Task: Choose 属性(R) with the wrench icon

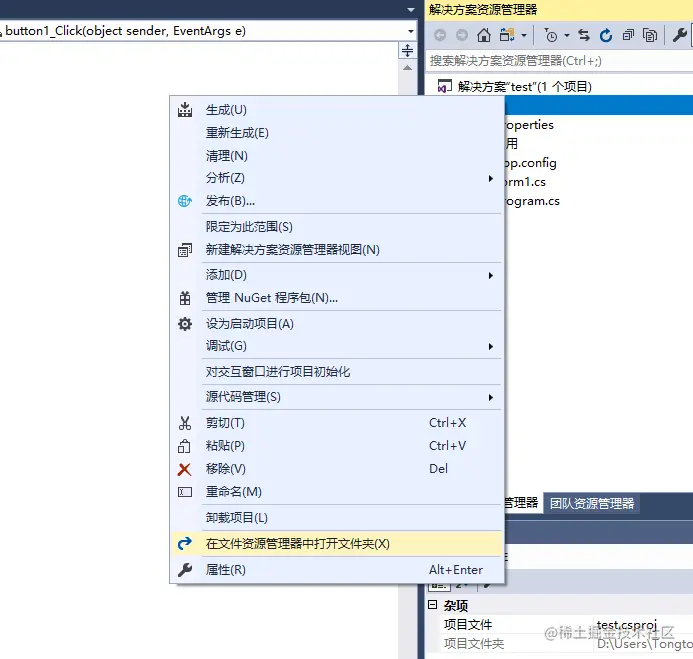Action: pyautogui.click(x=337, y=570)
